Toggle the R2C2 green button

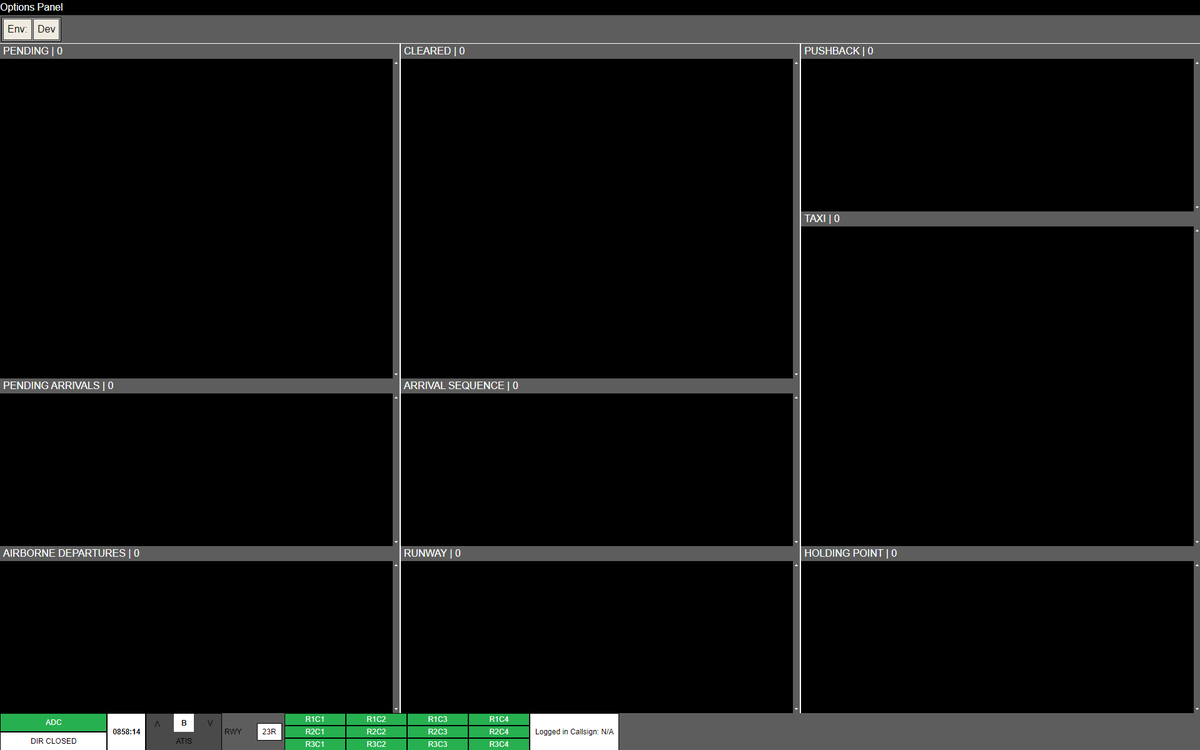point(376,732)
